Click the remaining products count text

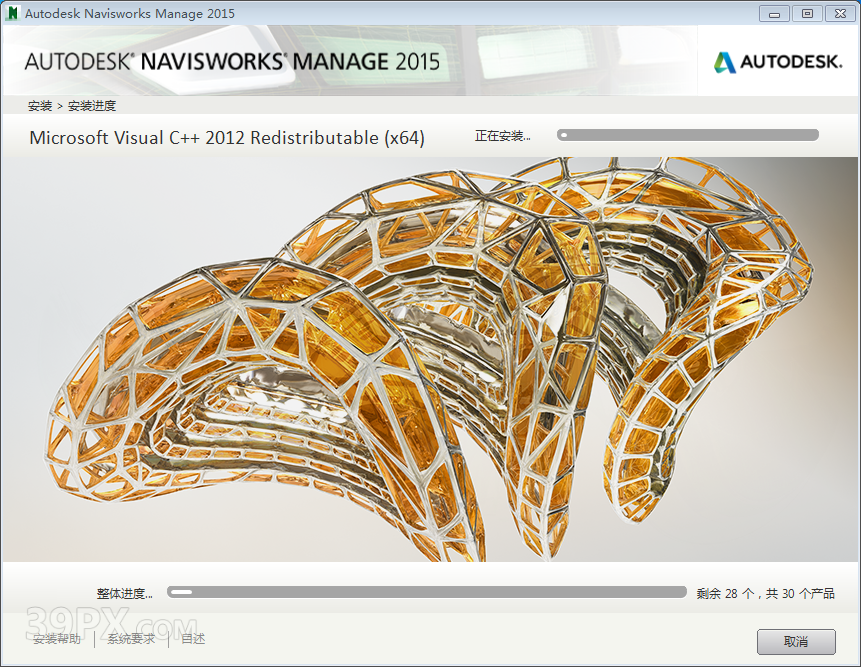(765, 593)
